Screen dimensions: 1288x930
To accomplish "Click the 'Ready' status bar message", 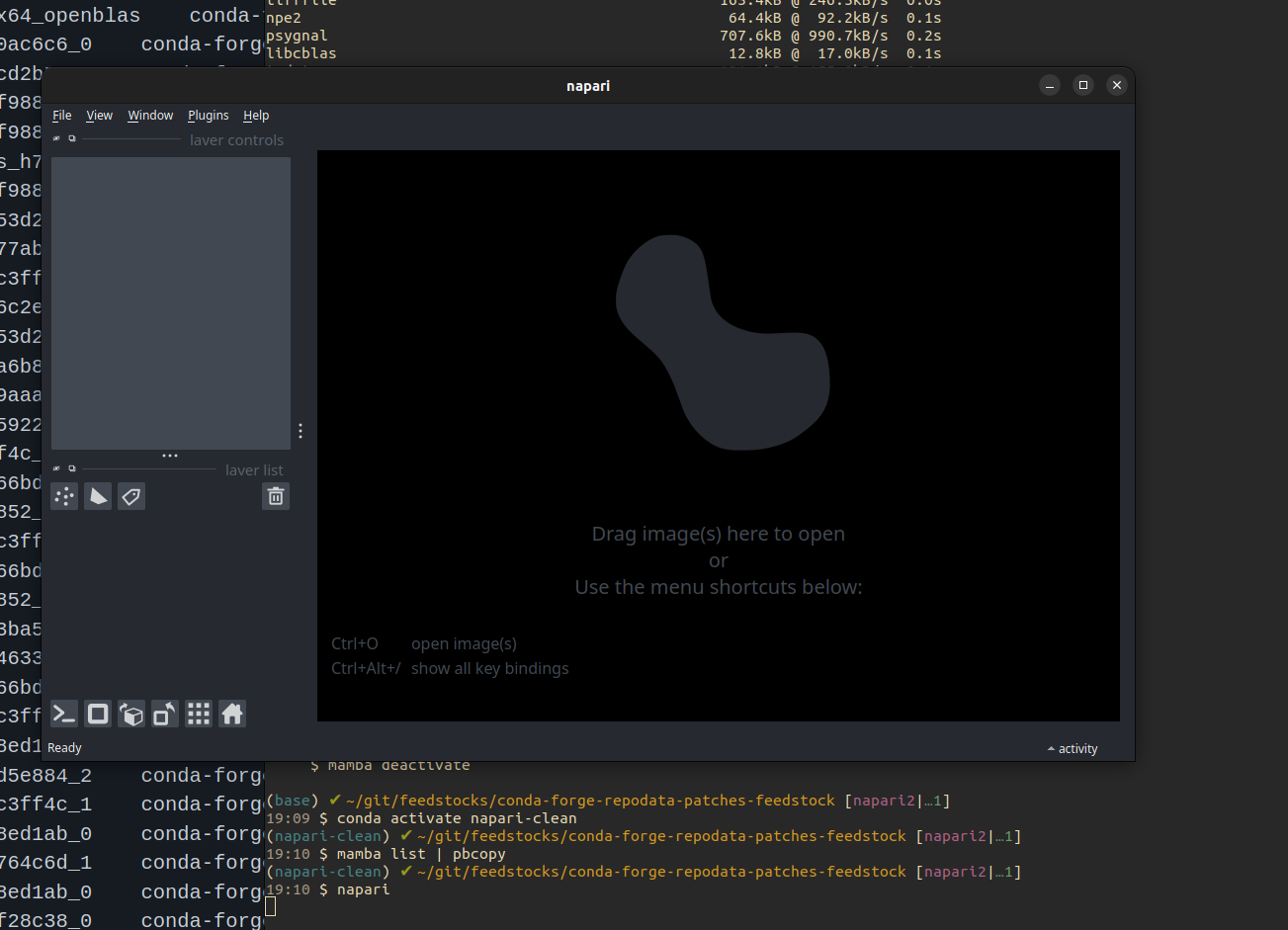I will click(x=65, y=748).
